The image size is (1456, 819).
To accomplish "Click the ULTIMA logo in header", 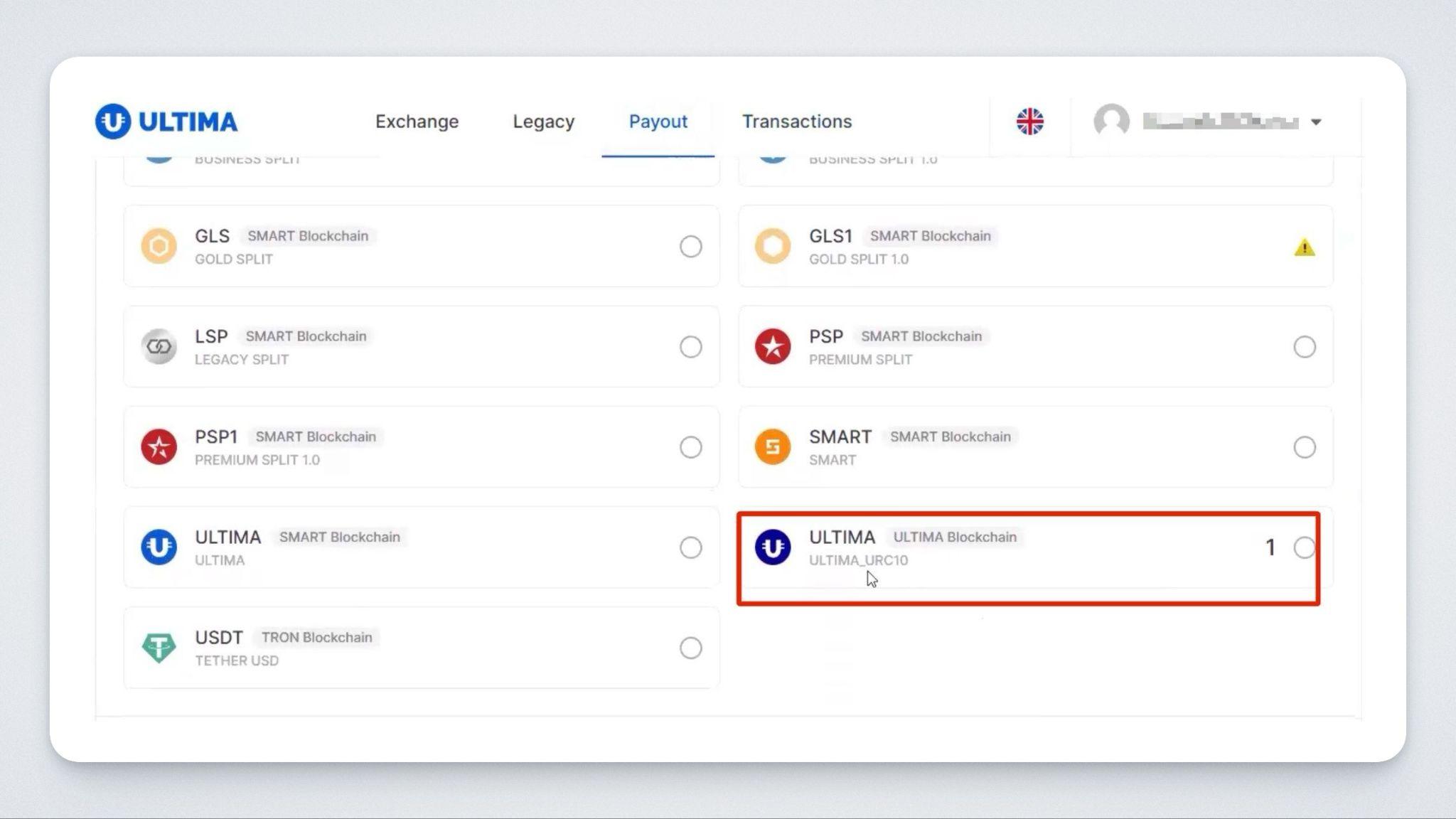I will pyautogui.click(x=166, y=122).
